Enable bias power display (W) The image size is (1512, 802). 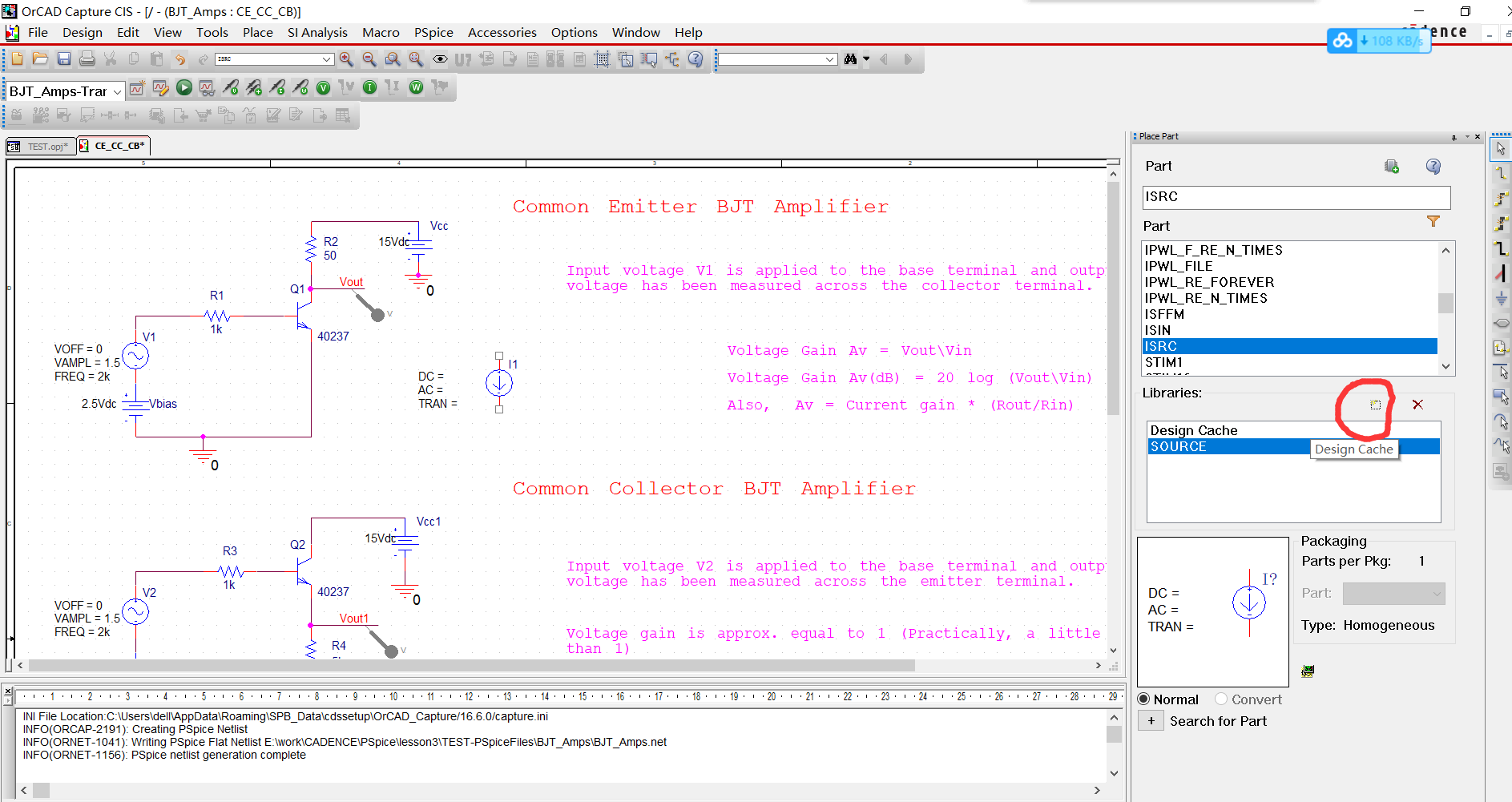click(x=417, y=88)
